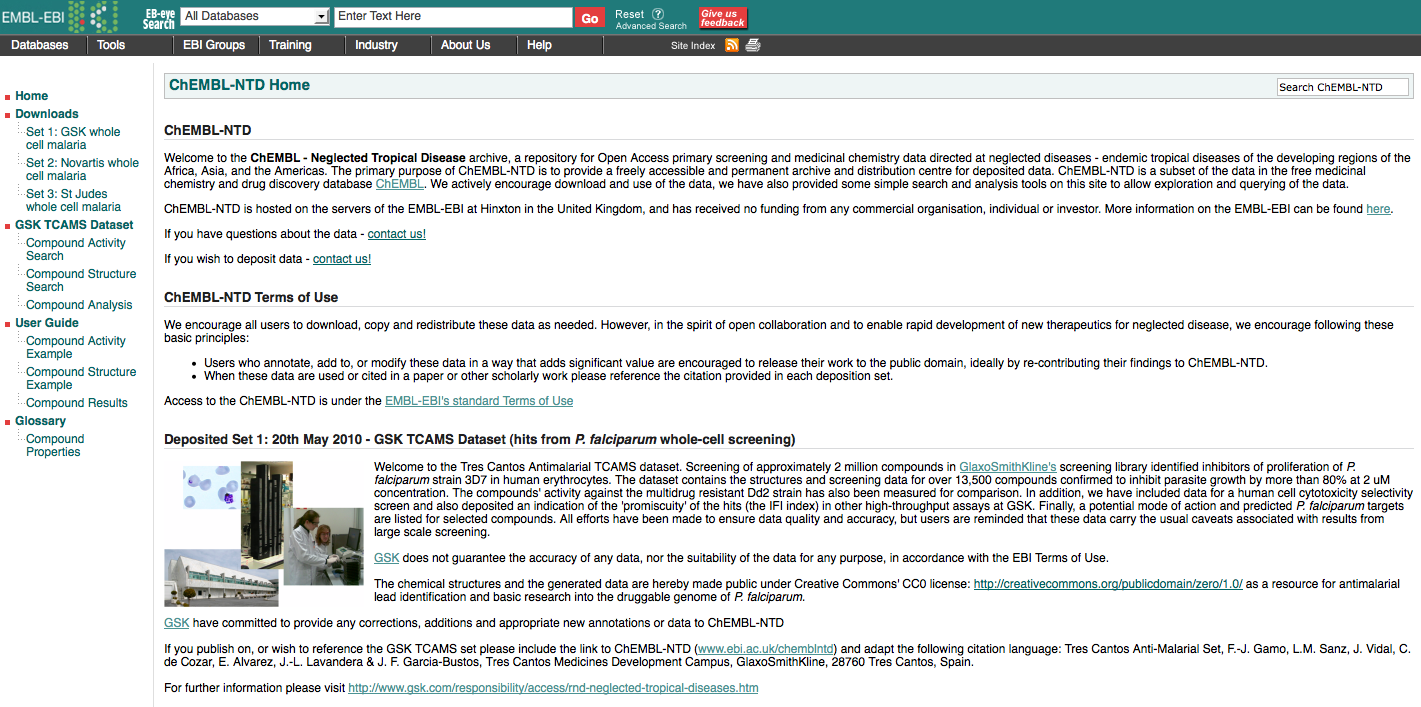Click contact us link for data questions

pos(397,234)
